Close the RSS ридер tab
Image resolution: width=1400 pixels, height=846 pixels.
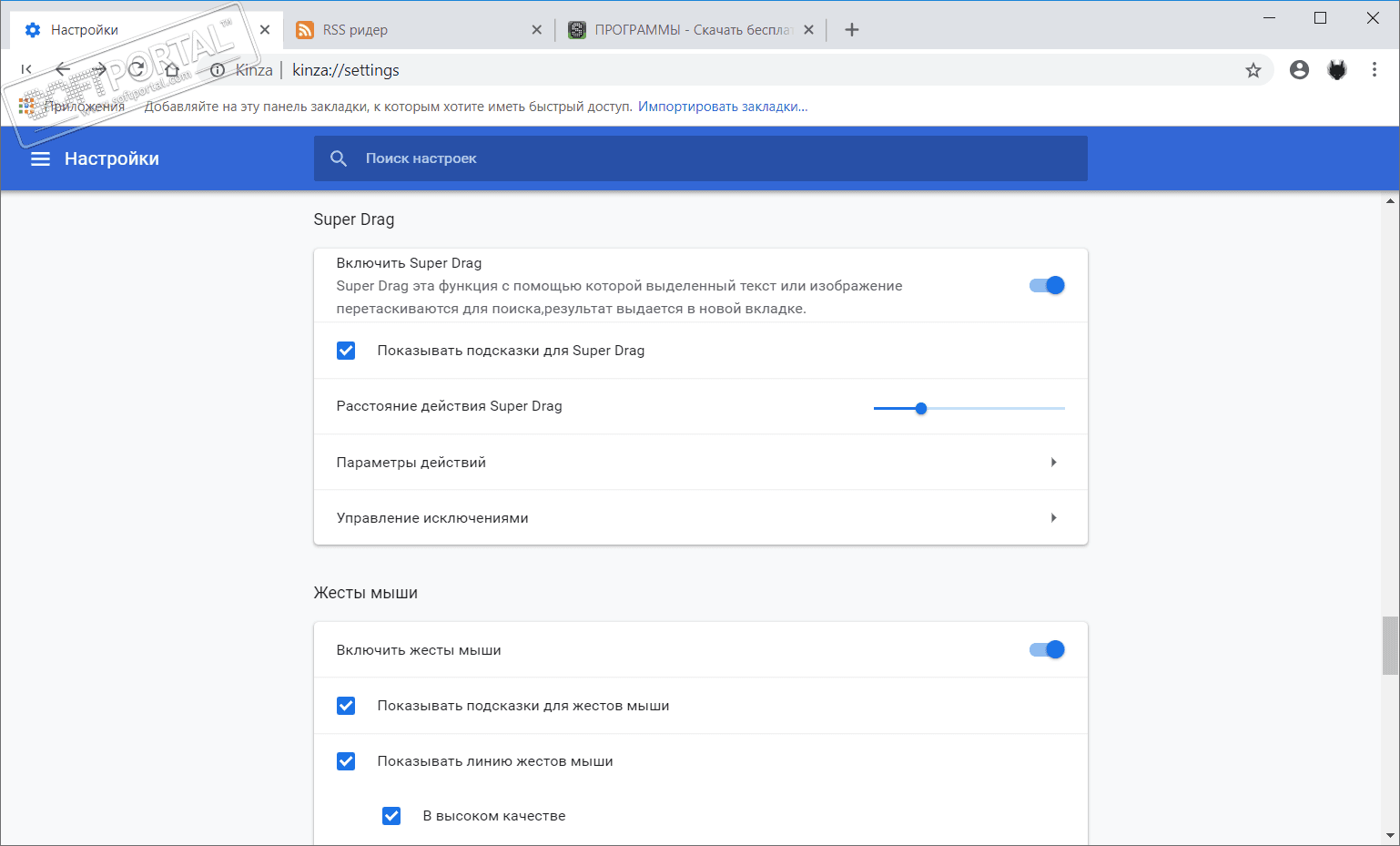(x=537, y=30)
